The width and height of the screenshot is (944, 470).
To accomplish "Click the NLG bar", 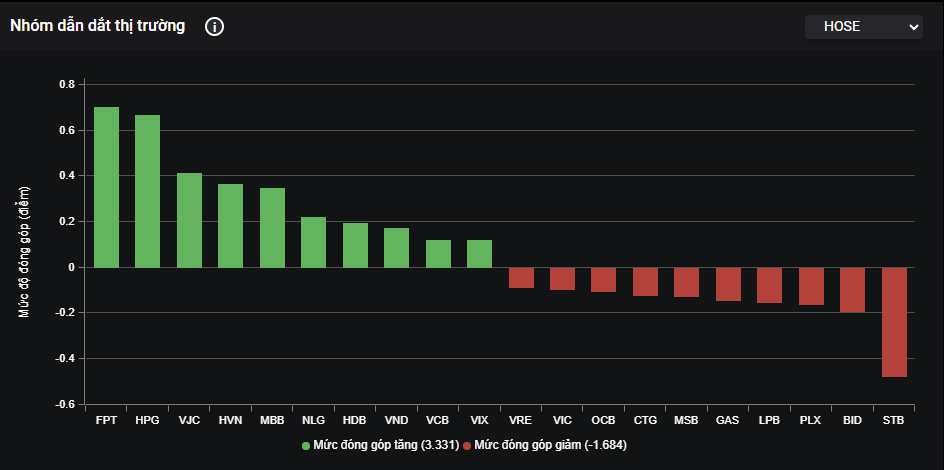I will (314, 242).
